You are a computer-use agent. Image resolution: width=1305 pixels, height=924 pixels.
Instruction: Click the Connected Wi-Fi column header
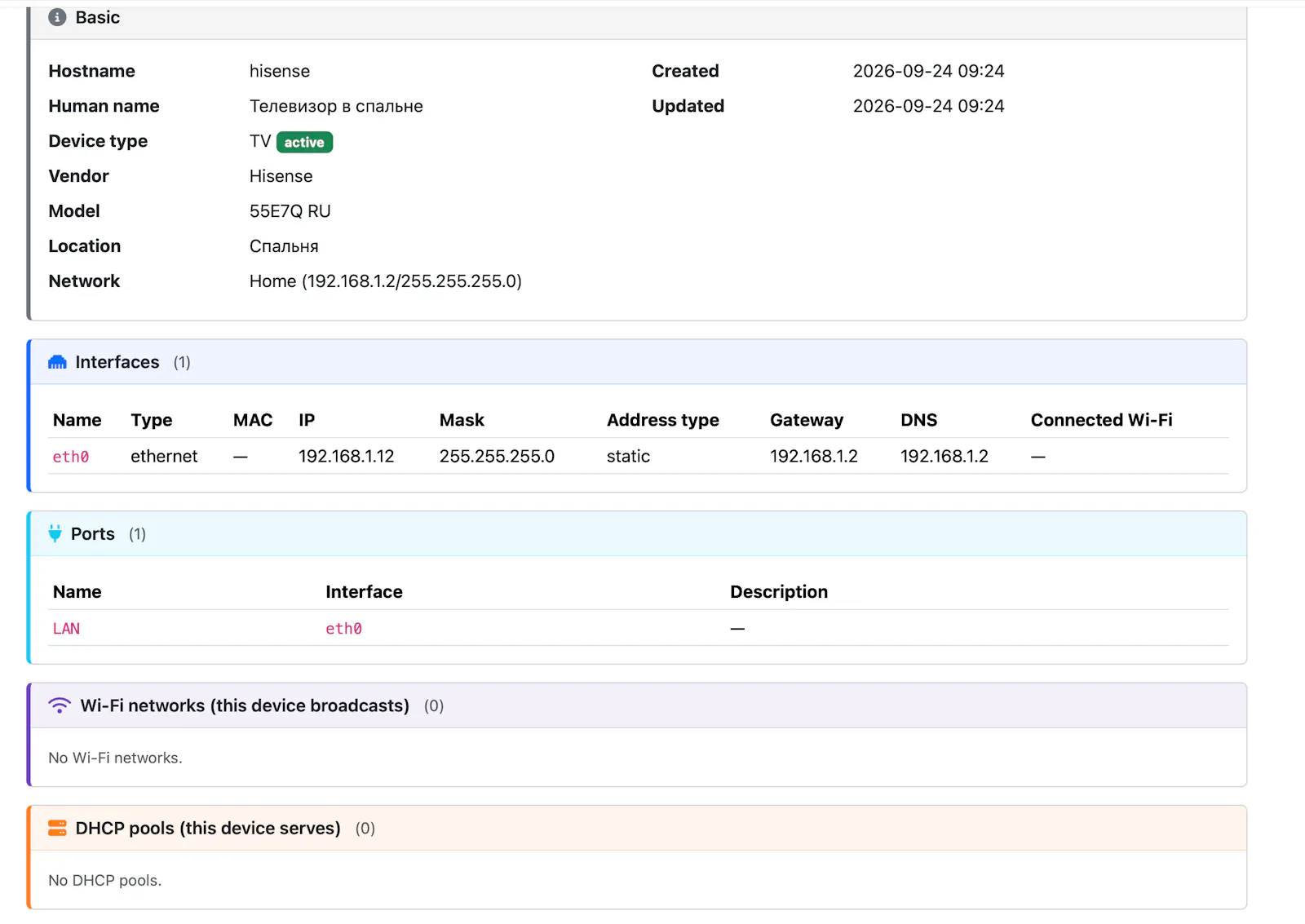pyautogui.click(x=1102, y=420)
